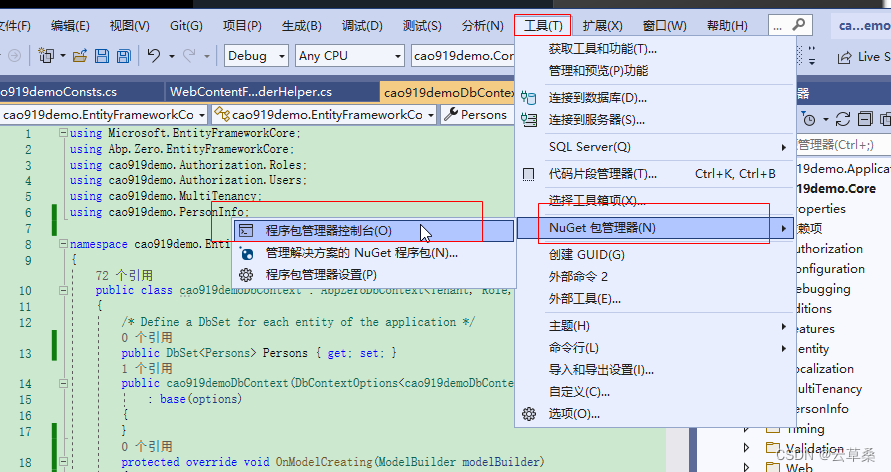Select the Localization folder in Solution Explorer
Screen dimensions: 891x472
click(x=826, y=369)
